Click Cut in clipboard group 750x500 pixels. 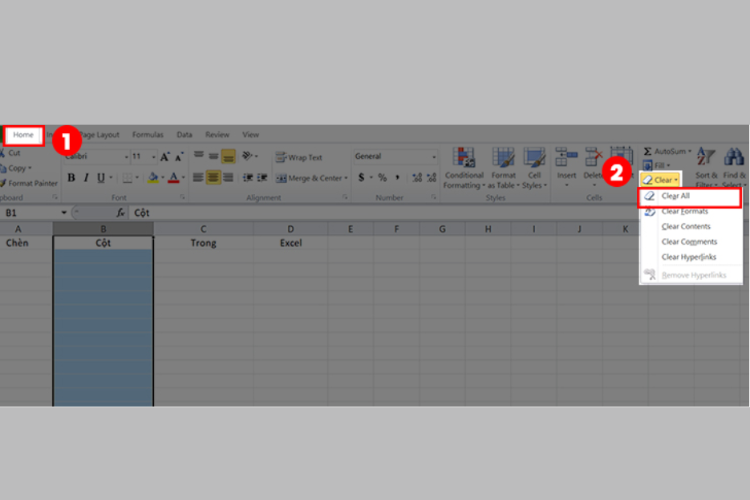(x=10, y=153)
